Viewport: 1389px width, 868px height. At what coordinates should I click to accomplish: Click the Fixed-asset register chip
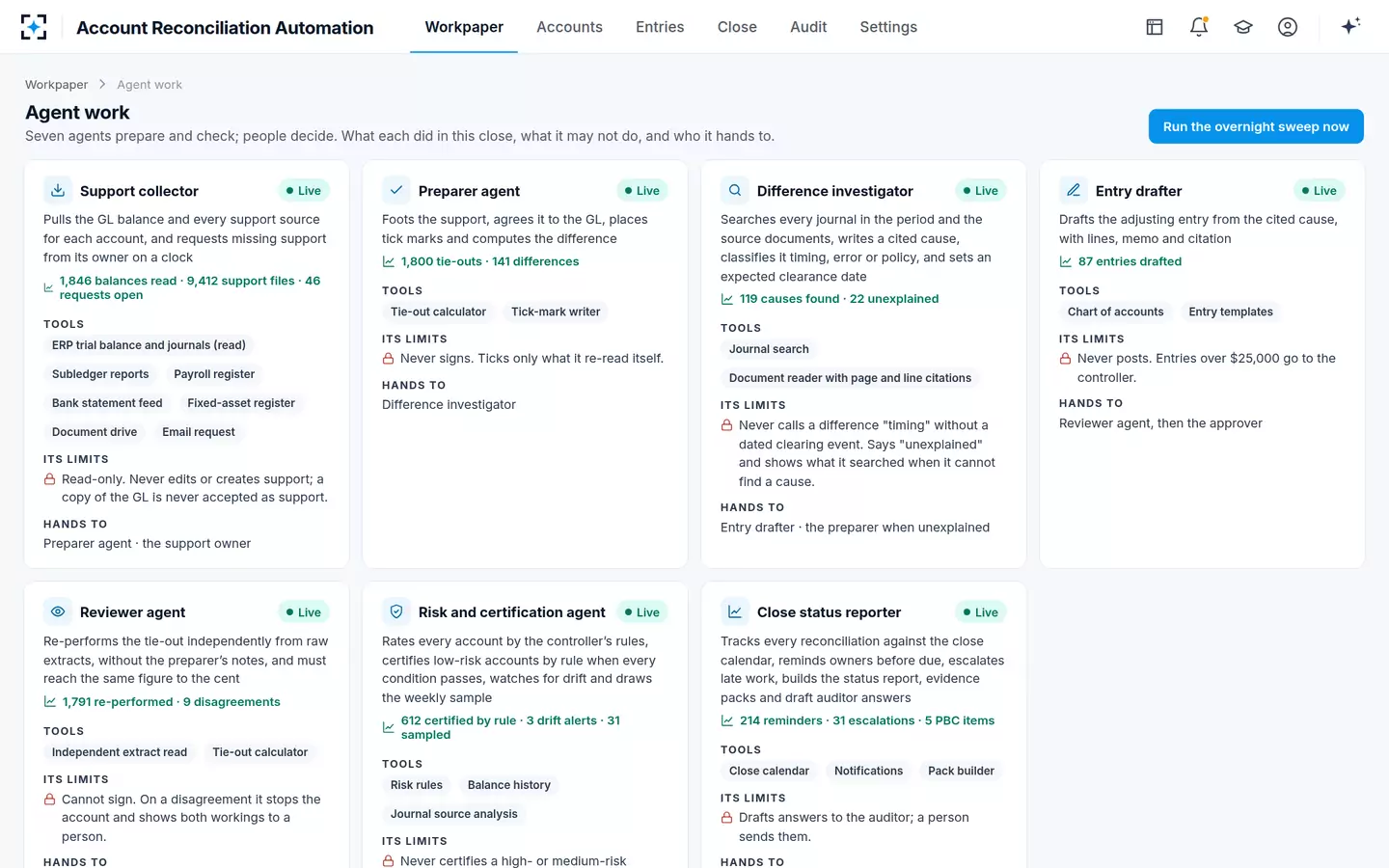[x=241, y=403]
